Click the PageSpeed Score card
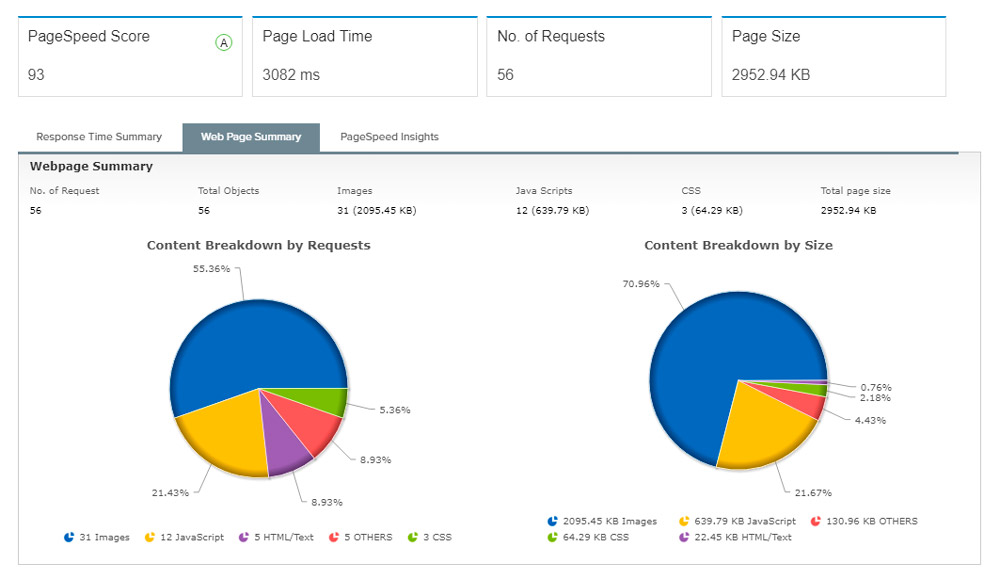The height and width of the screenshot is (579, 1000). [130, 57]
